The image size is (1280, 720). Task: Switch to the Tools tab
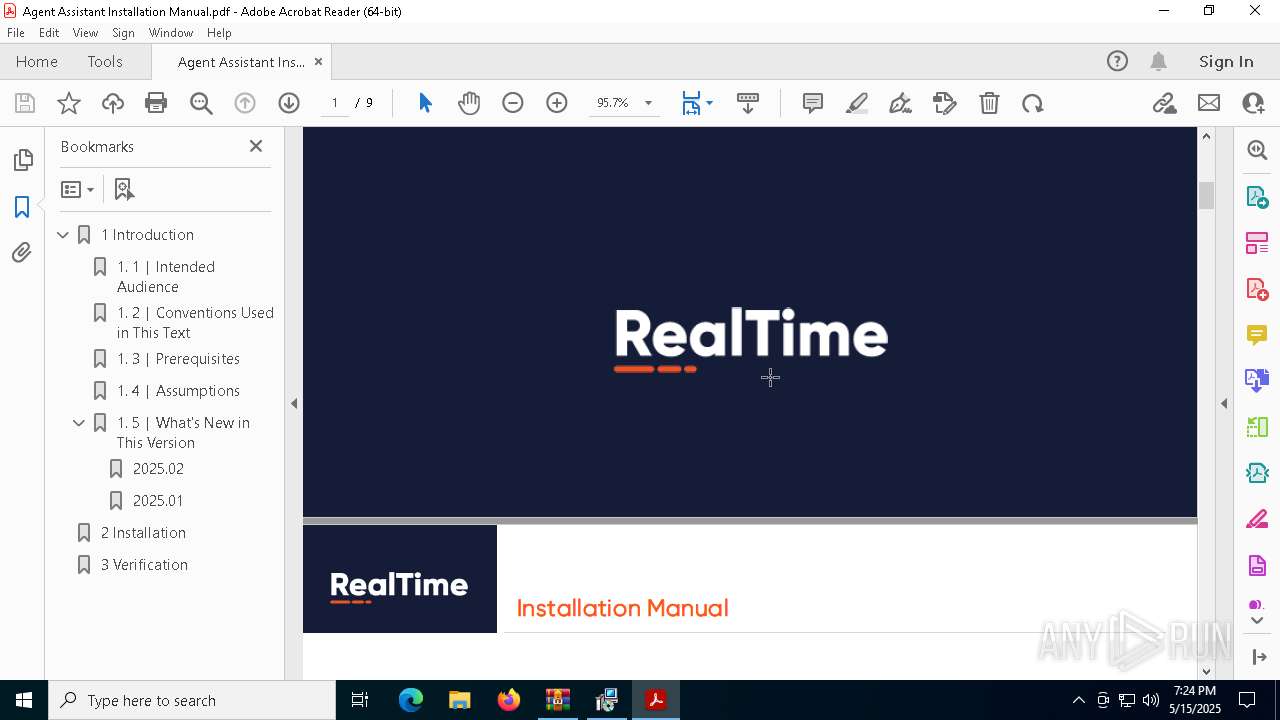point(105,61)
